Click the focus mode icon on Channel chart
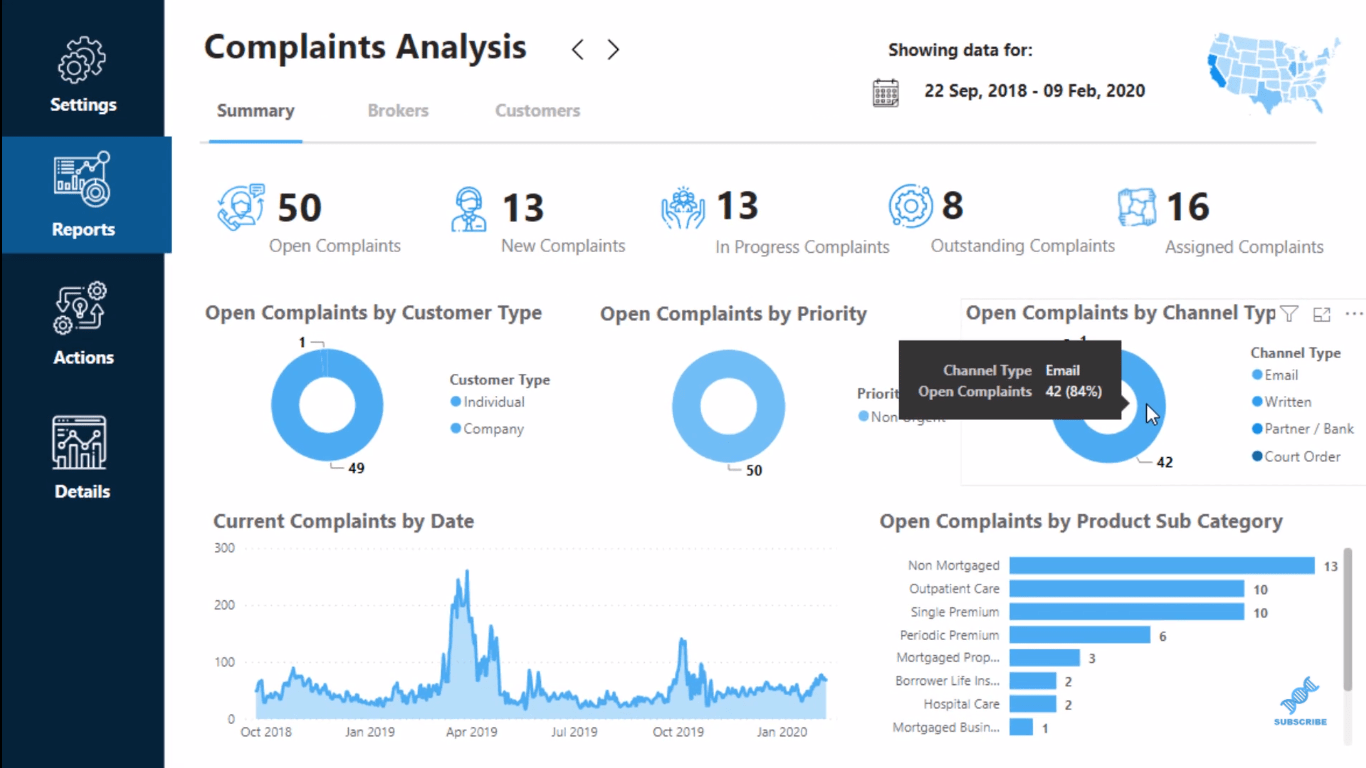Viewport: 1366px width, 768px height. click(x=1321, y=314)
